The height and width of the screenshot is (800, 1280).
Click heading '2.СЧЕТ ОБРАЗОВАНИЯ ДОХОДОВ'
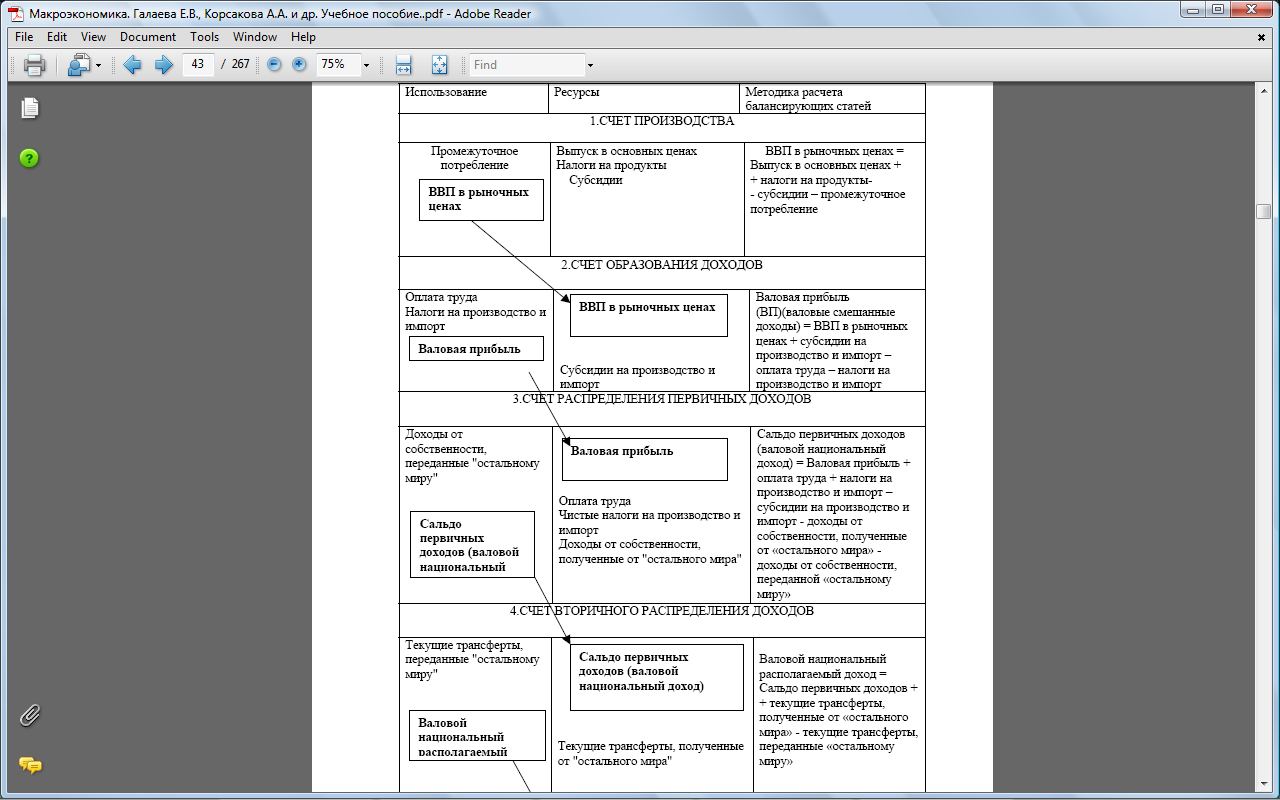click(x=662, y=265)
